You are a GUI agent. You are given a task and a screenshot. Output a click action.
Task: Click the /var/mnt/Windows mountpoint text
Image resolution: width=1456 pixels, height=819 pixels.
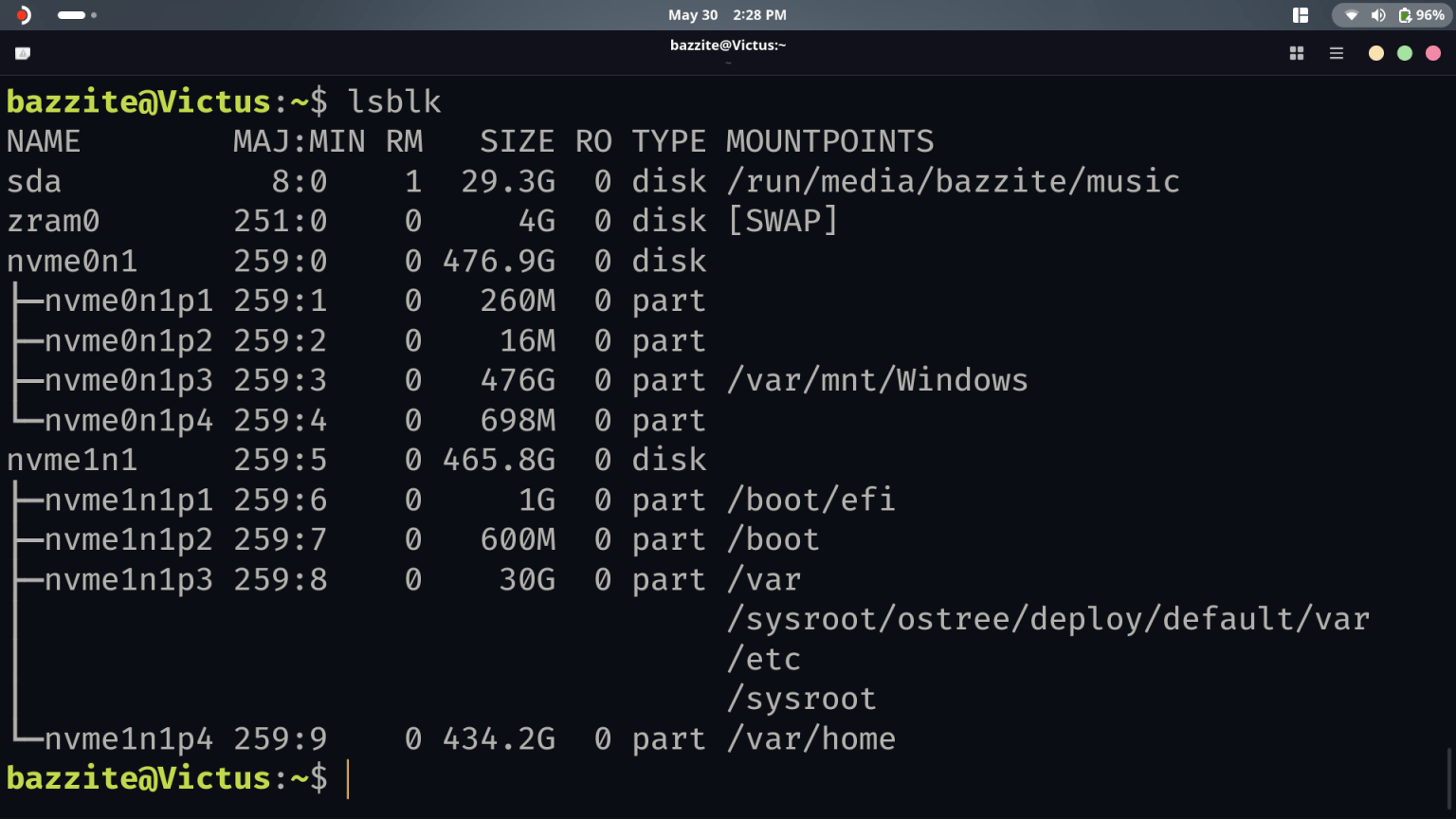[877, 379]
